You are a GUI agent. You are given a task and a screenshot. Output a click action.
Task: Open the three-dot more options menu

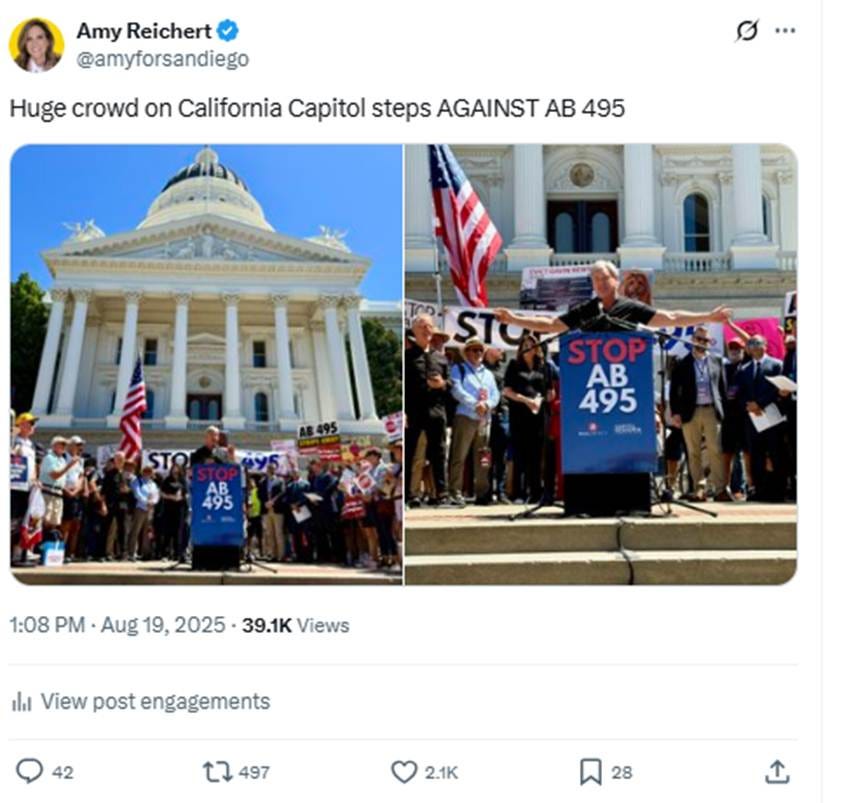(785, 31)
